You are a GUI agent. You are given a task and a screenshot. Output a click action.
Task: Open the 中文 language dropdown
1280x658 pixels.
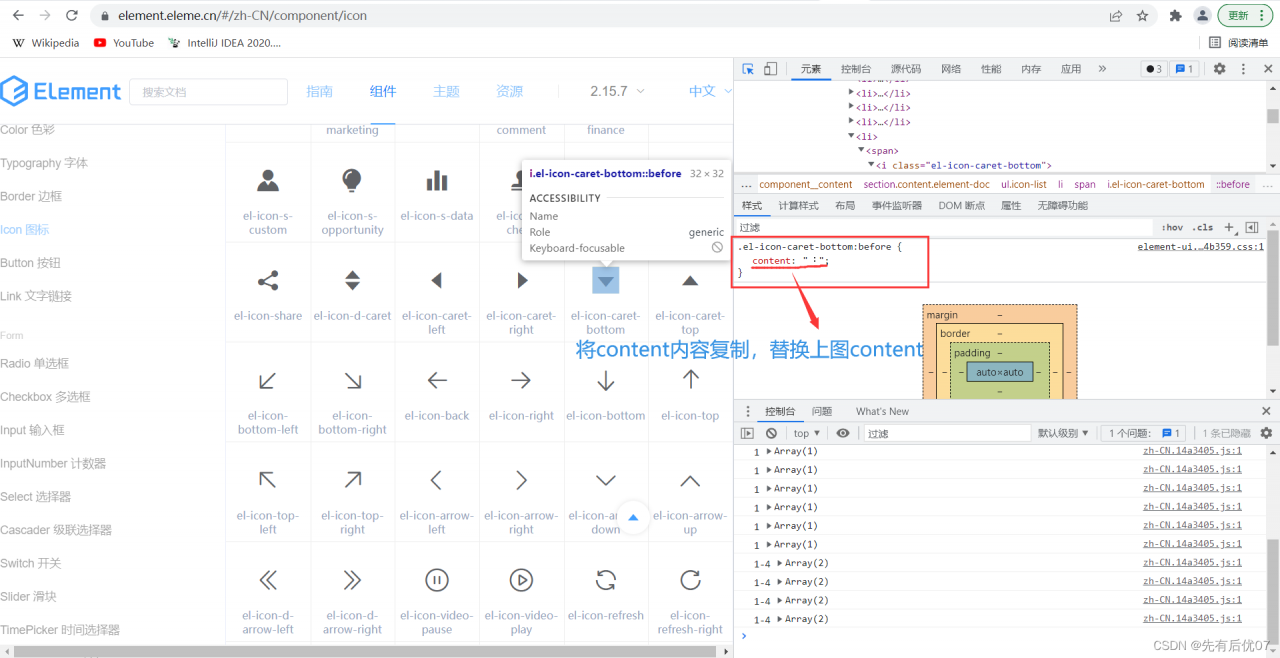[x=708, y=91]
